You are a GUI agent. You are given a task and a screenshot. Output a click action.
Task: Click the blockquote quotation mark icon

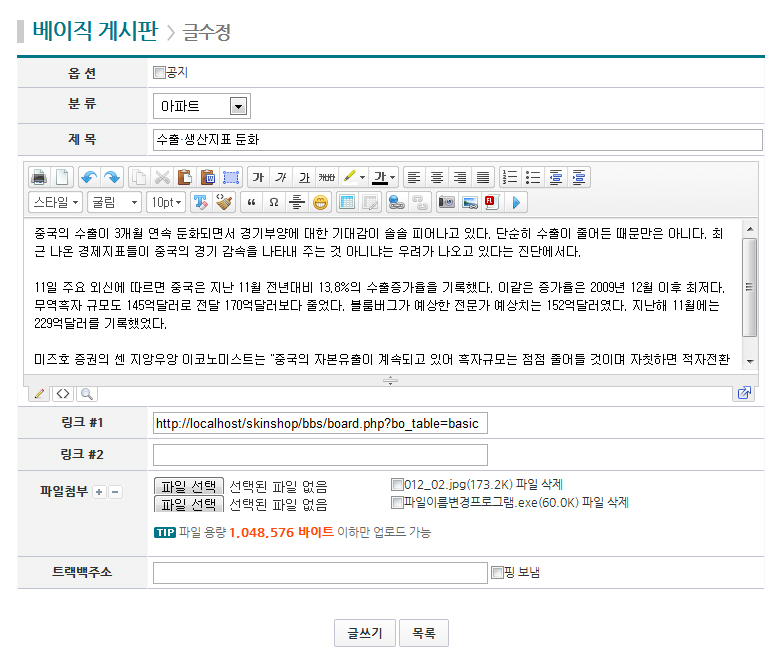point(251,202)
